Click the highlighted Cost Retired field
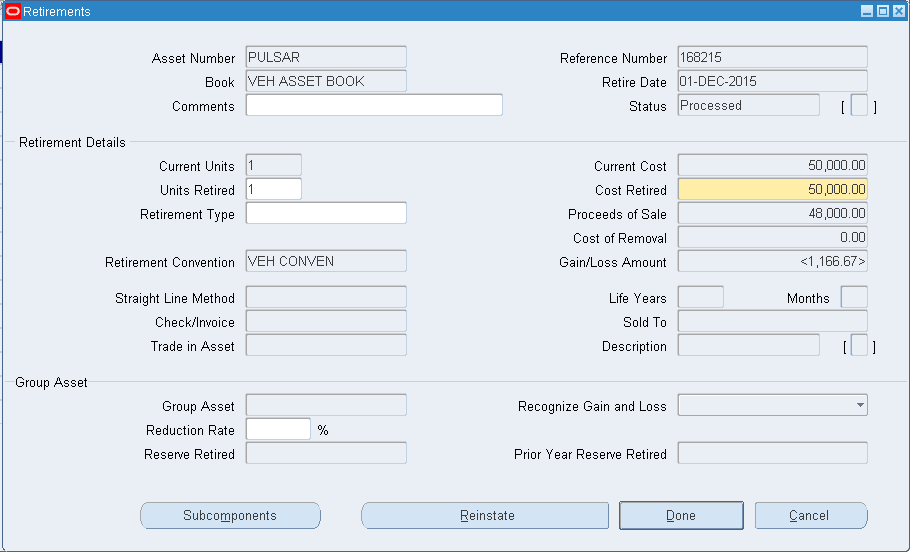 coord(772,189)
